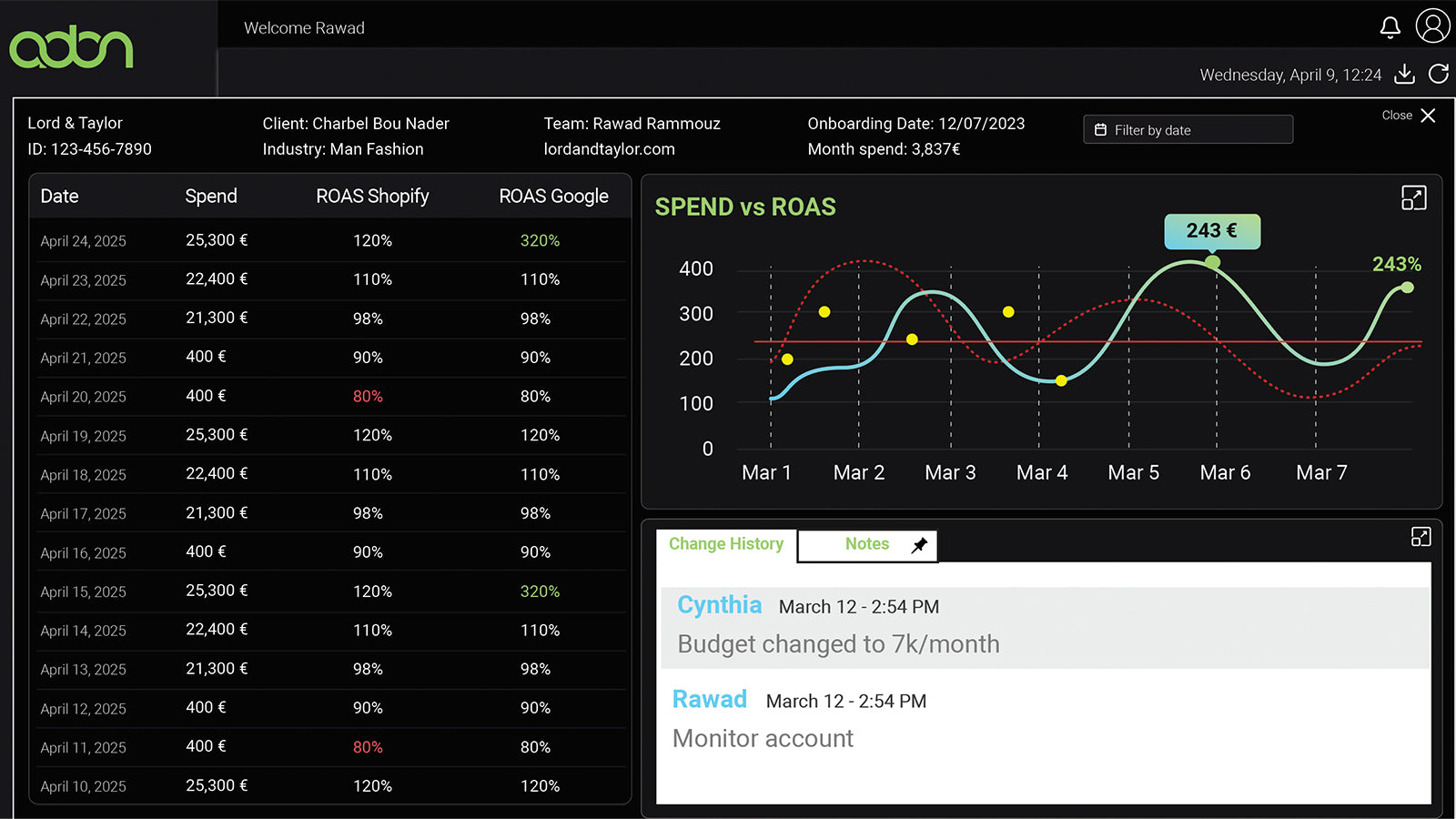Click the Rawad Monitor account entry

pos(1044,719)
